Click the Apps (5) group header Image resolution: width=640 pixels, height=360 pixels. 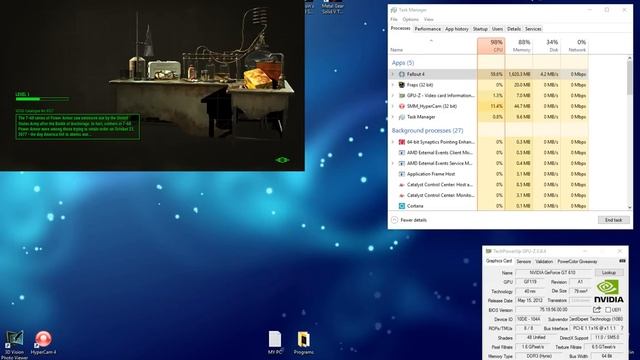403,63
